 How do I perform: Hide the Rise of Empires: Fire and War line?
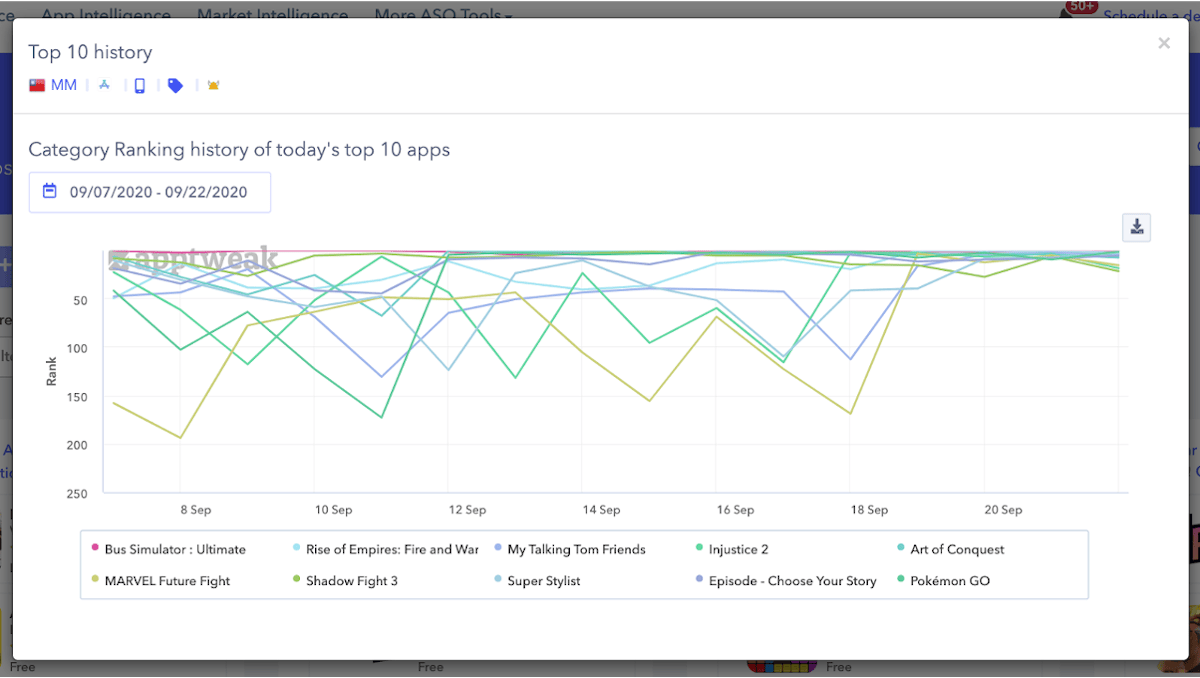coord(391,549)
